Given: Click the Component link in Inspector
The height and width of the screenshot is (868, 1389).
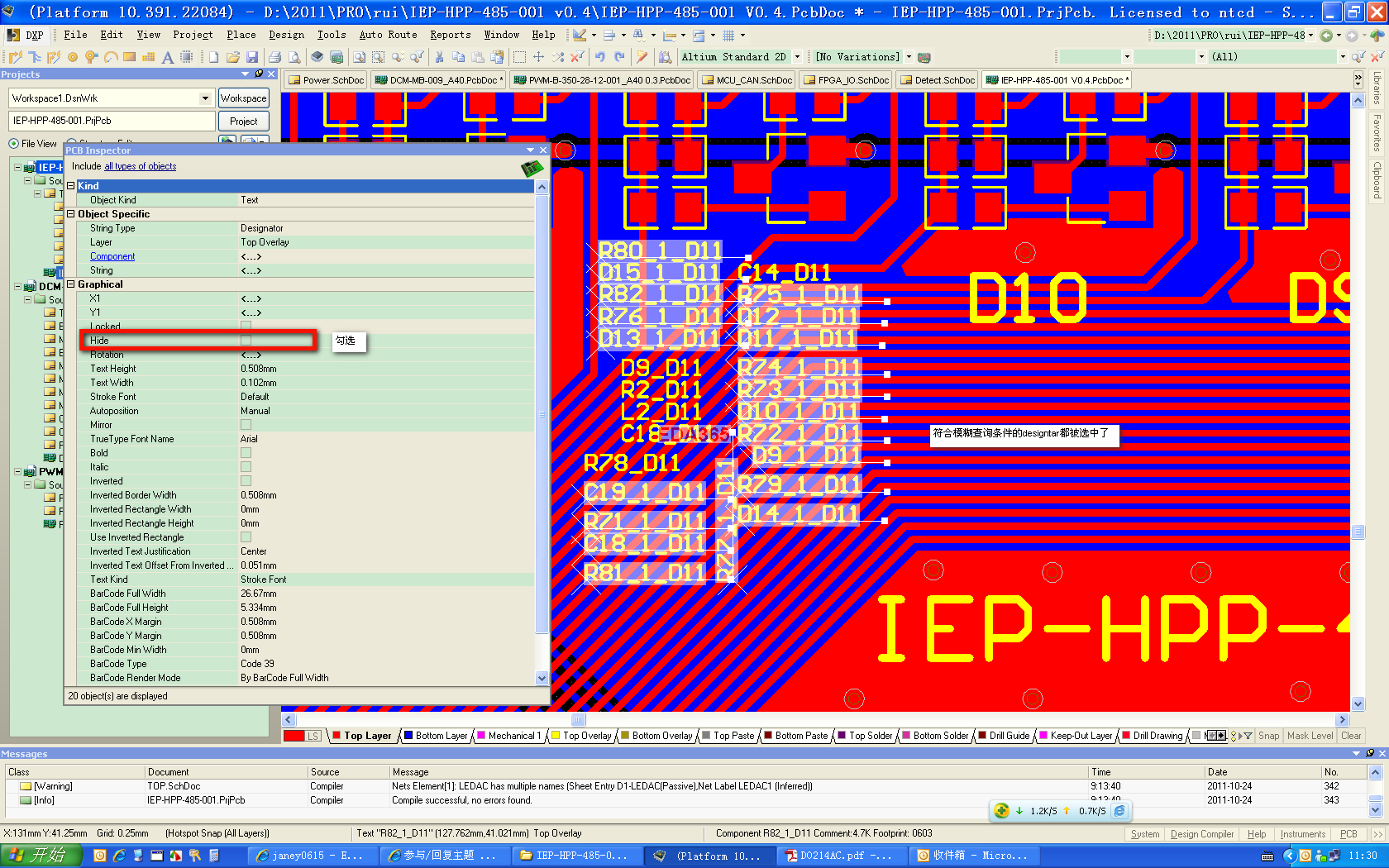Looking at the screenshot, I should tap(112, 256).
